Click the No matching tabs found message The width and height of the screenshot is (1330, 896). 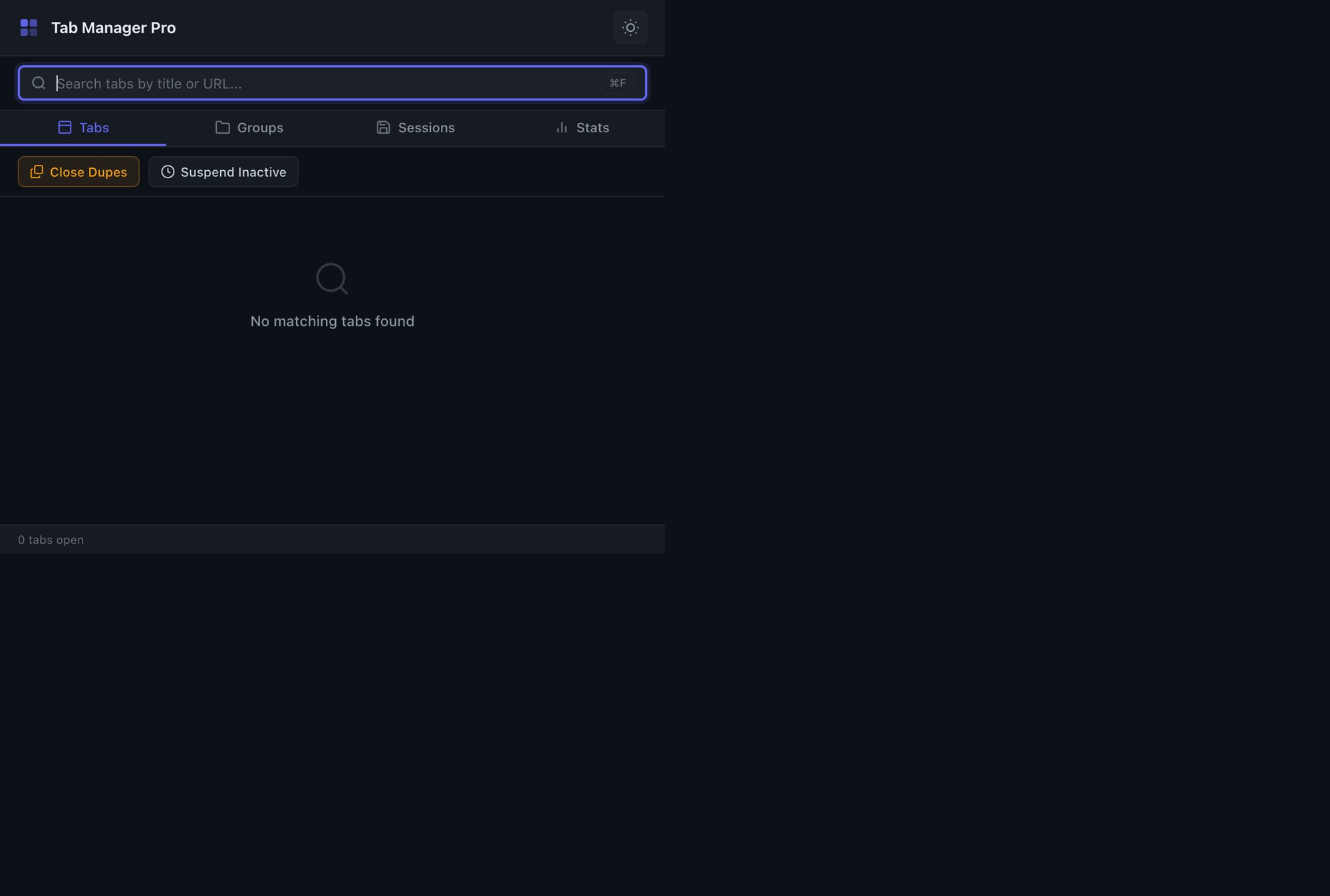pos(332,320)
